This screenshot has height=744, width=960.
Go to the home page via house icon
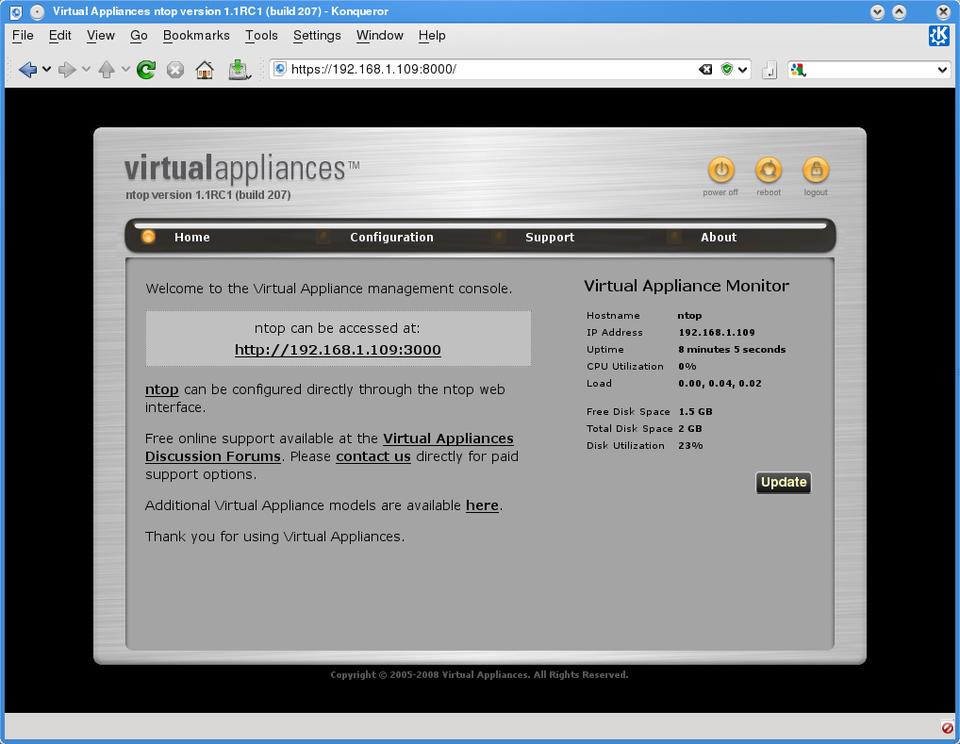click(204, 70)
